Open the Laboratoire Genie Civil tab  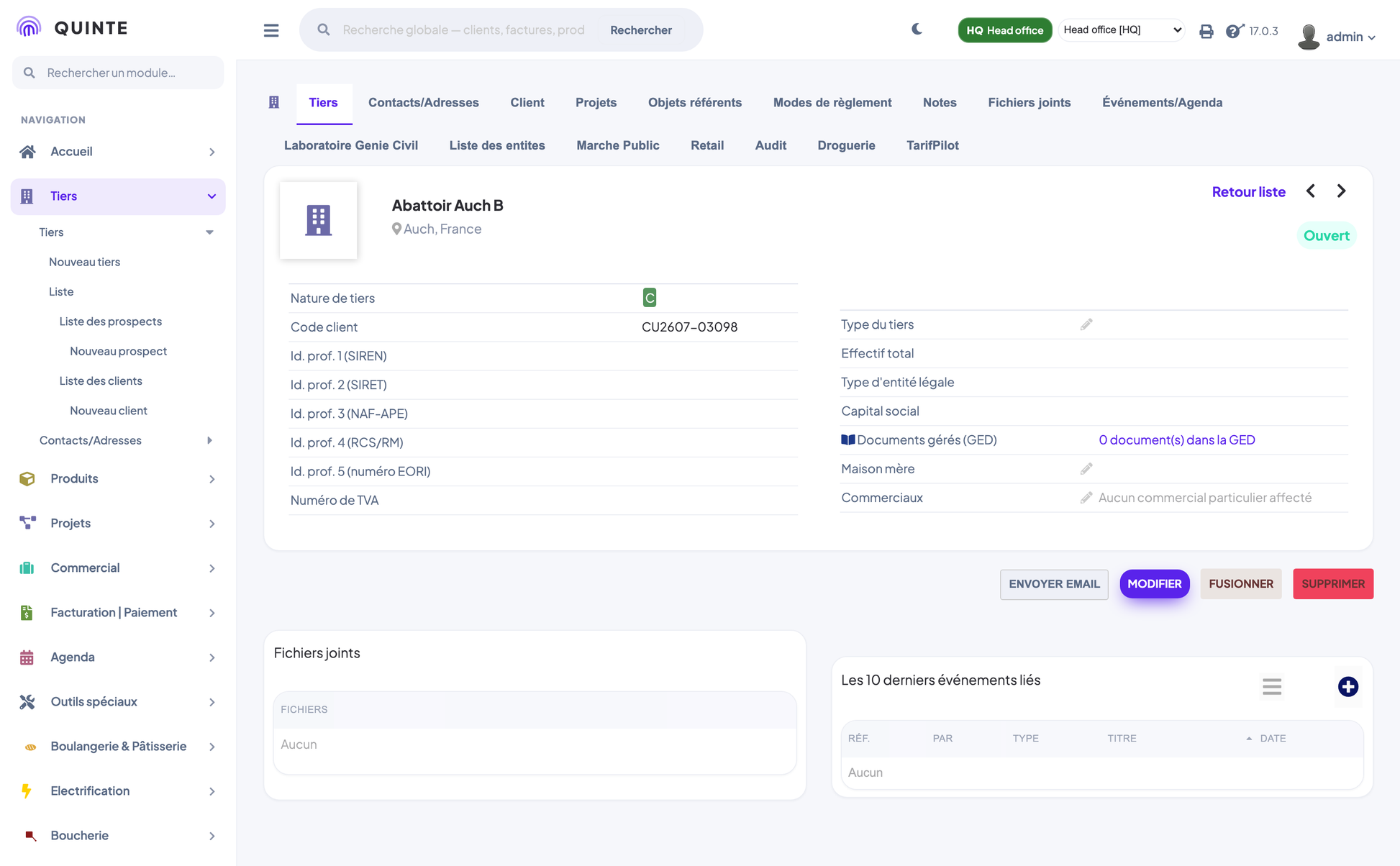[x=351, y=145]
